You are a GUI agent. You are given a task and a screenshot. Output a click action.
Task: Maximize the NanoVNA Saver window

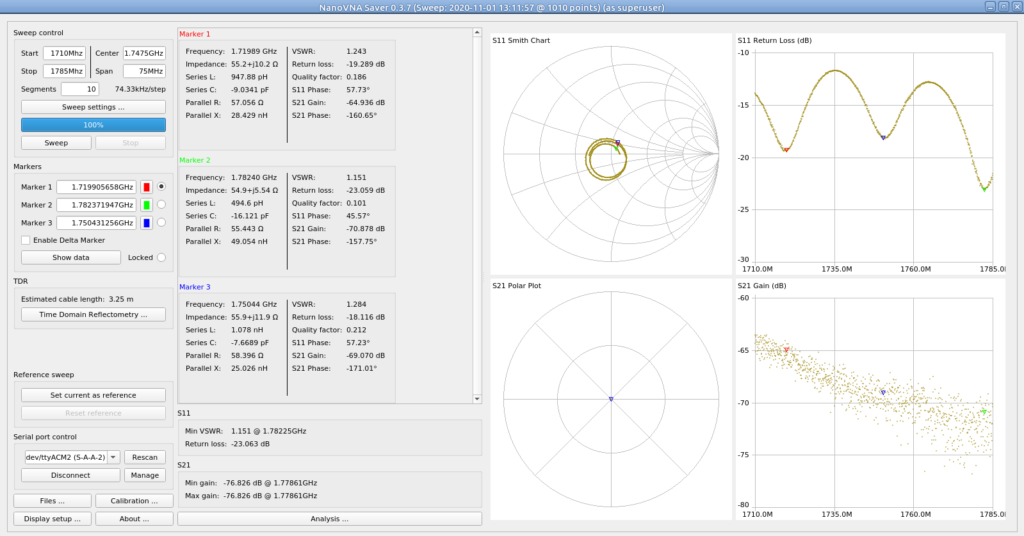[x=1003, y=7]
